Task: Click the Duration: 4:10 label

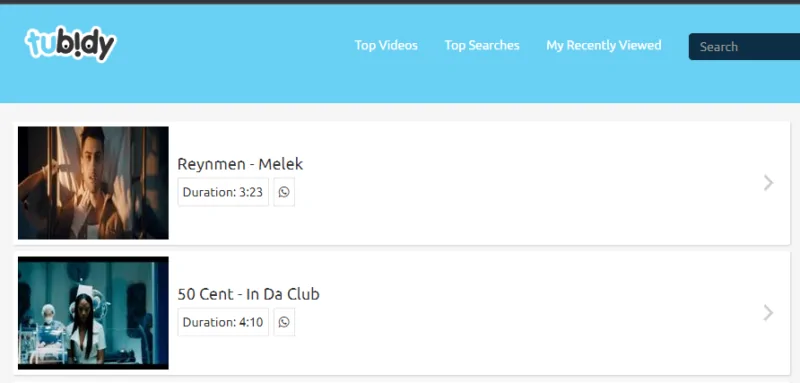Action: (223, 322)
